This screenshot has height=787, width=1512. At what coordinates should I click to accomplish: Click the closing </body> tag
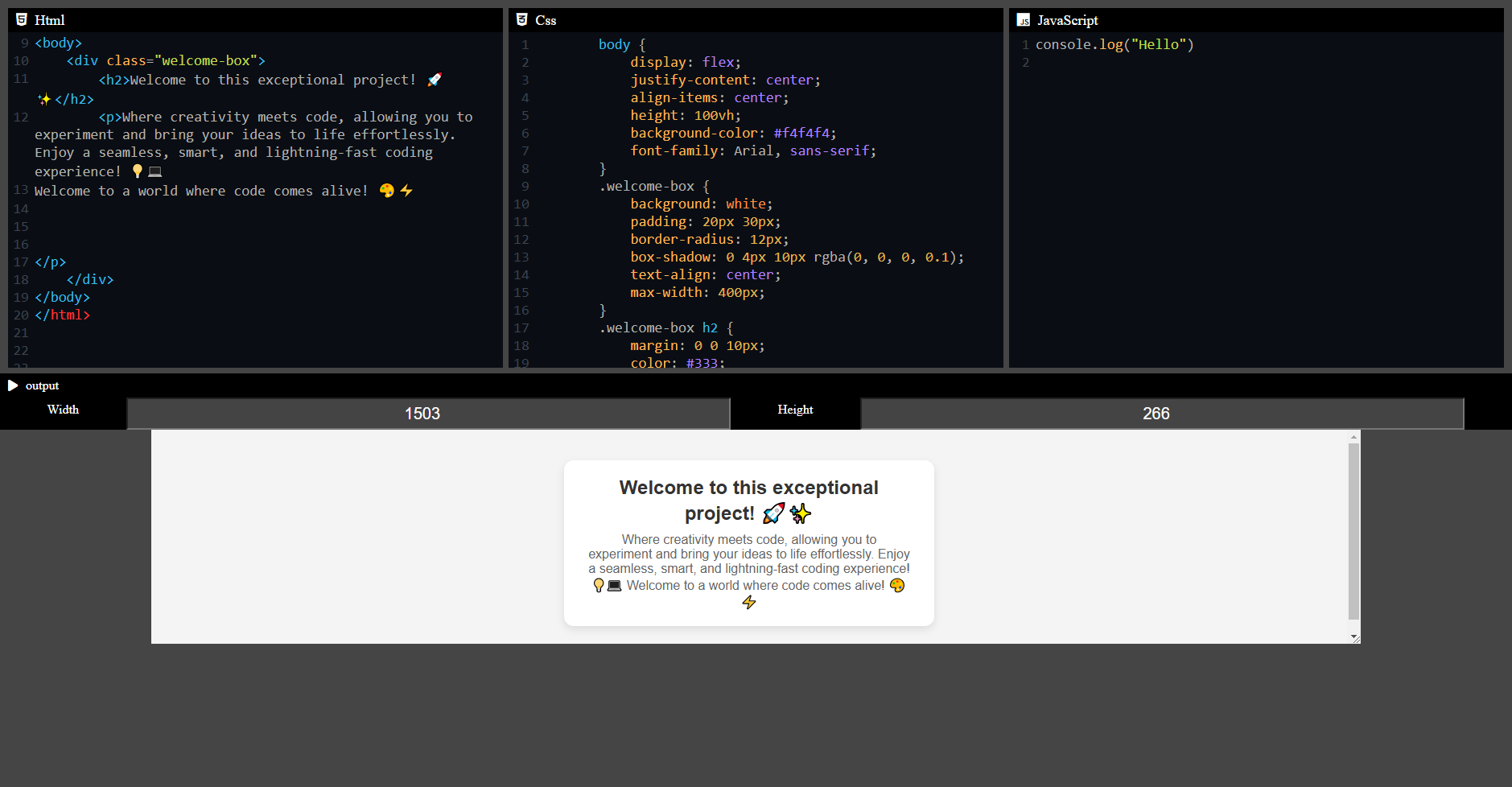click(62, 297)
